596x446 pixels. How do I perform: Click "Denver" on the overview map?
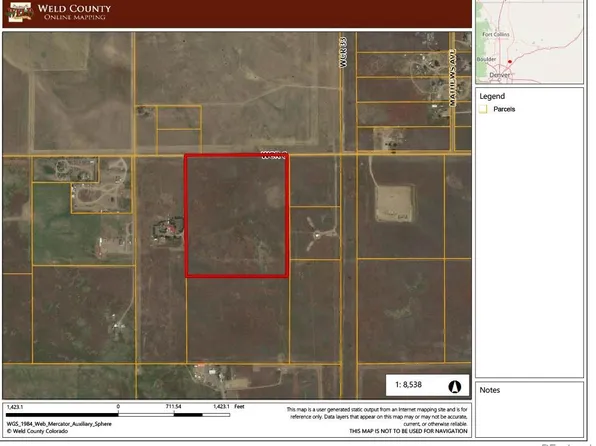point(499,75)
